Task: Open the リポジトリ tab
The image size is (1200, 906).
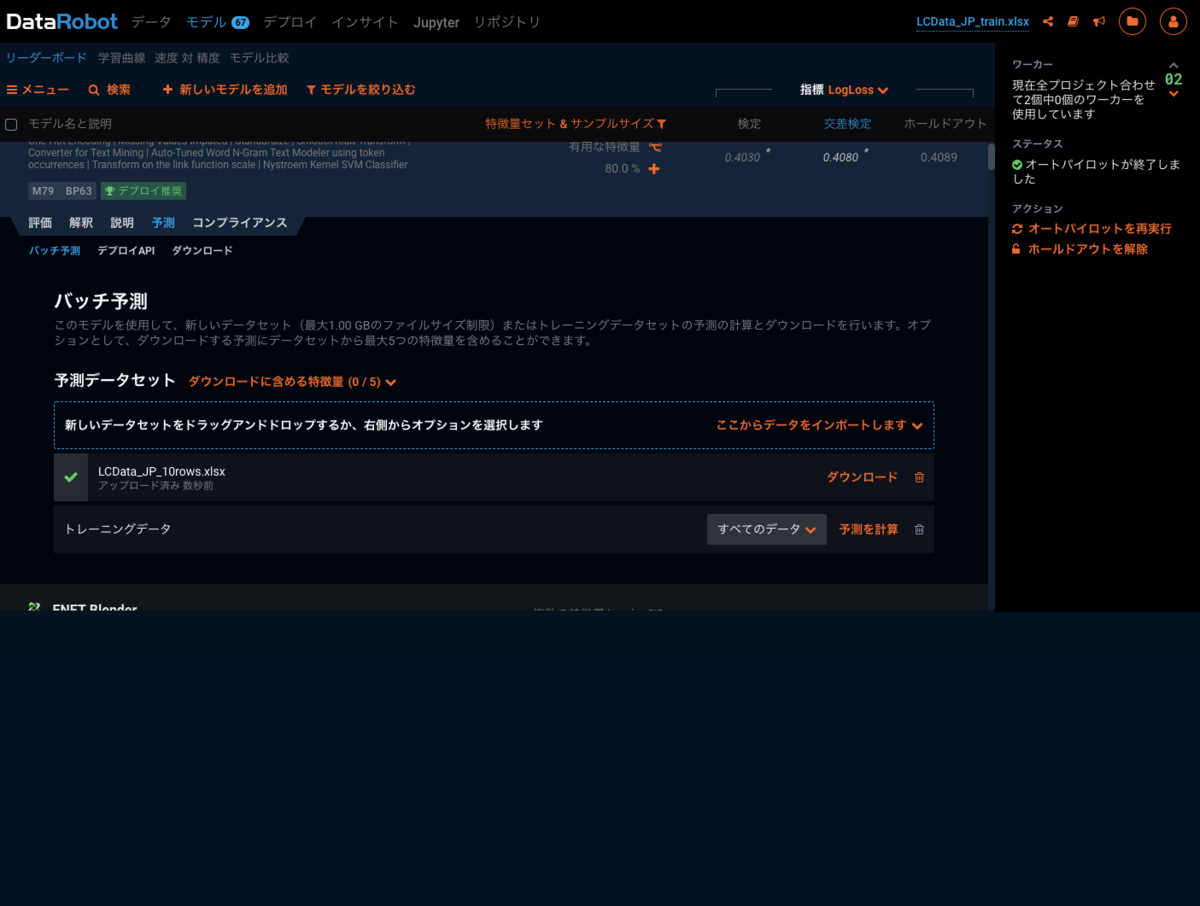Action: (507, 22)
